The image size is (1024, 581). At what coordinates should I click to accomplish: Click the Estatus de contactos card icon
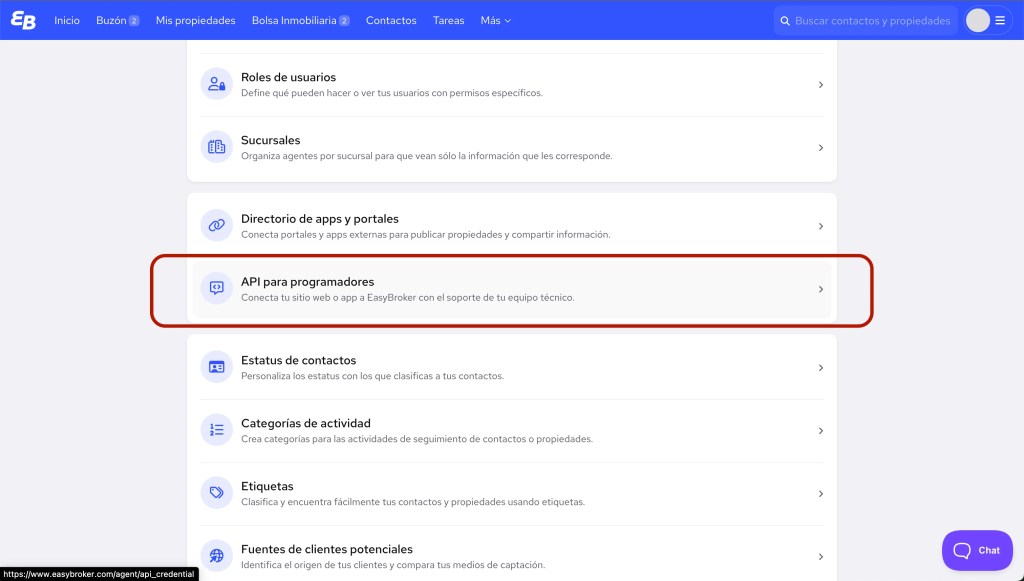tap(216, 367)
